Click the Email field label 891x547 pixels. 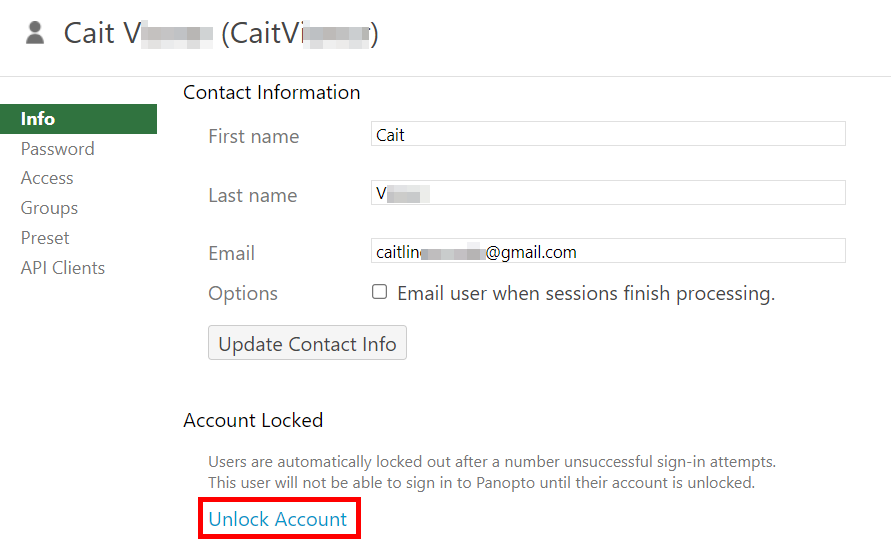point(231,254)
